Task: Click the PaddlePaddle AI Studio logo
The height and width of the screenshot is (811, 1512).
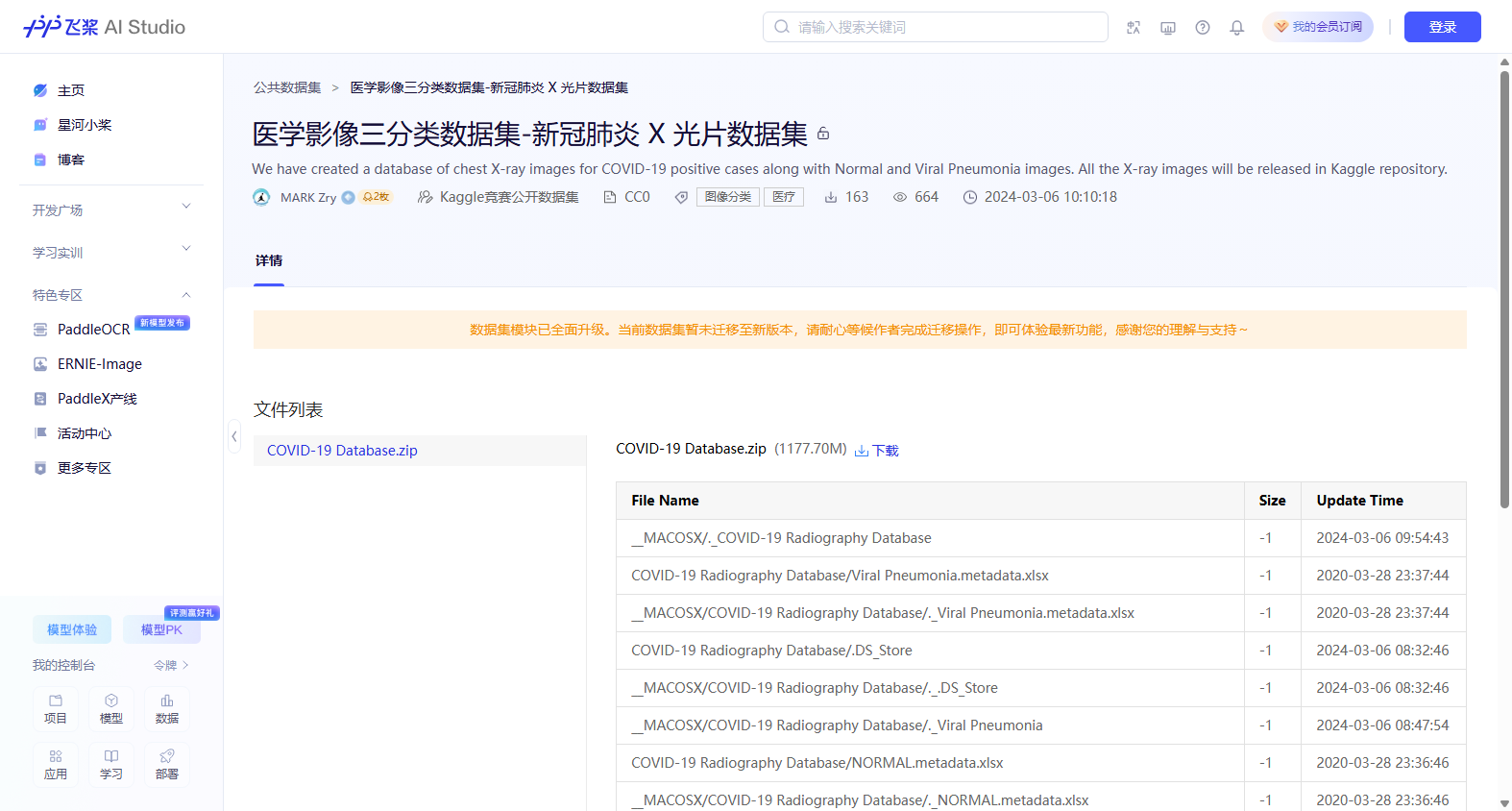Action: click(x=104, y=27)
